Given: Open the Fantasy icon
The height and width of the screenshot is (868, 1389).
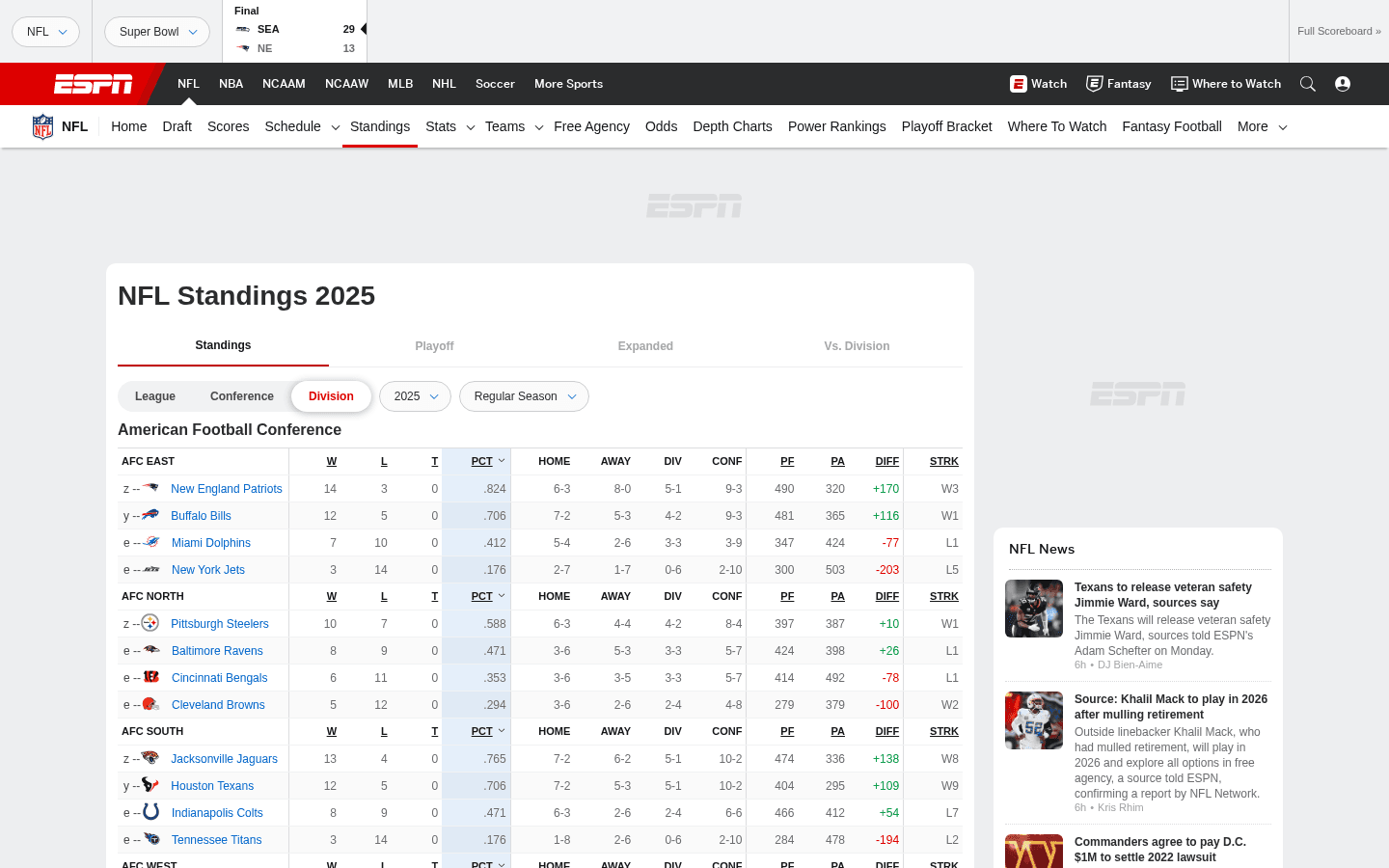Looking at the screenshot, I should pyautogui.click(x=1094, y=84).
